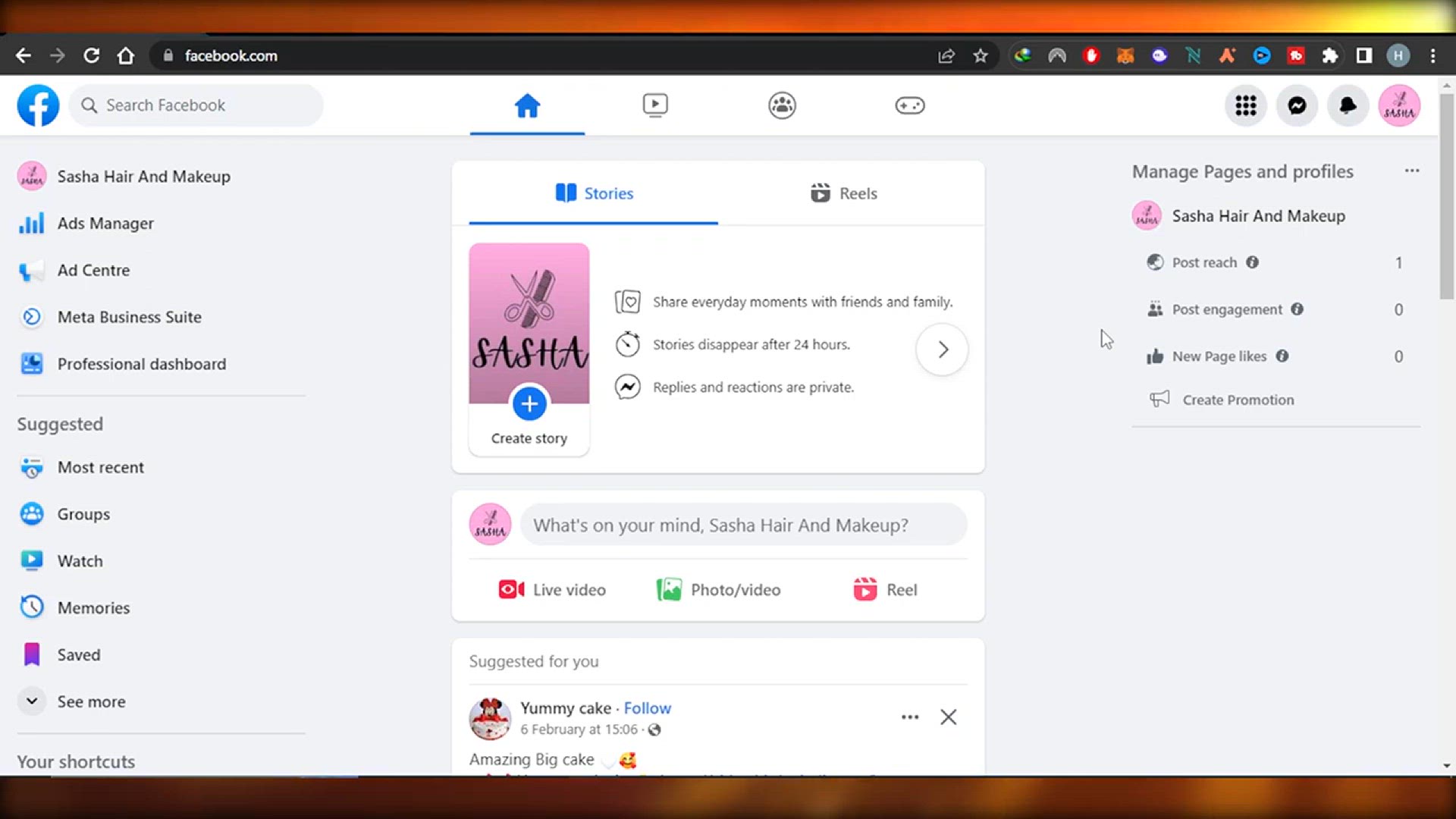Toggle the browser side panel icon
Viewport: 1456px width, 819px height.
point(1363,55)
